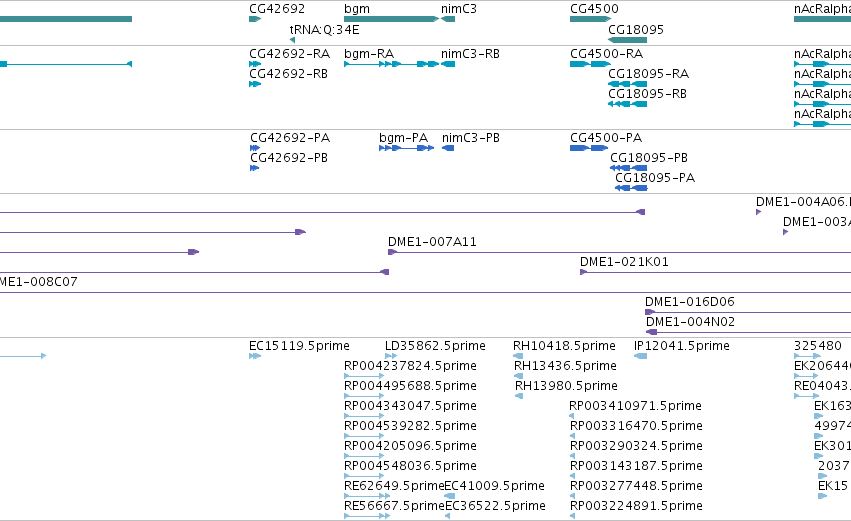Click the RE62649.5prime EST label

click(x=394, y=486)
